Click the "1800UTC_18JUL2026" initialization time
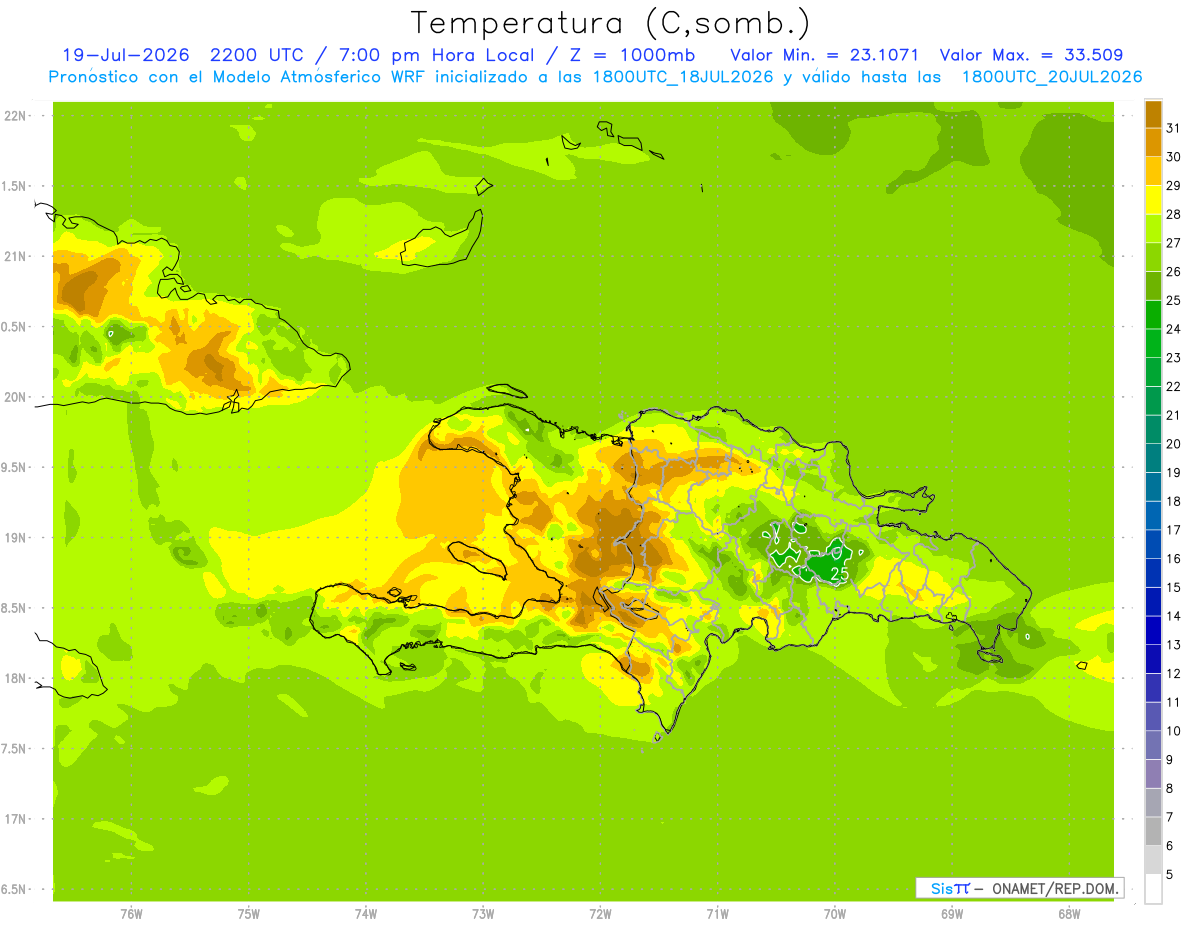This screenshot has width=1200, height=927. click(679, 77)
